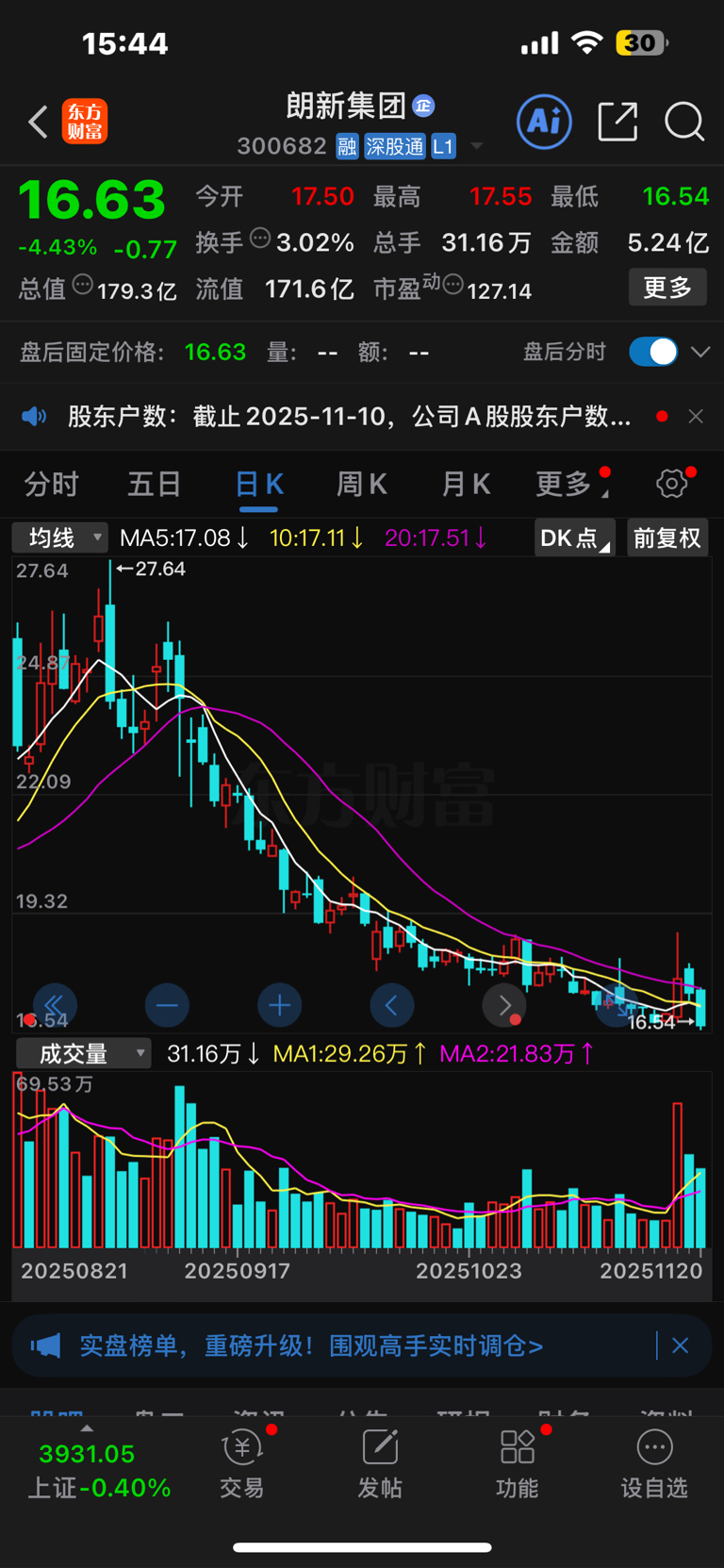The height and width of the screenshot is (1568, 724).
Task: Toggle the DK点 signal button
Action: pos(574,538)
